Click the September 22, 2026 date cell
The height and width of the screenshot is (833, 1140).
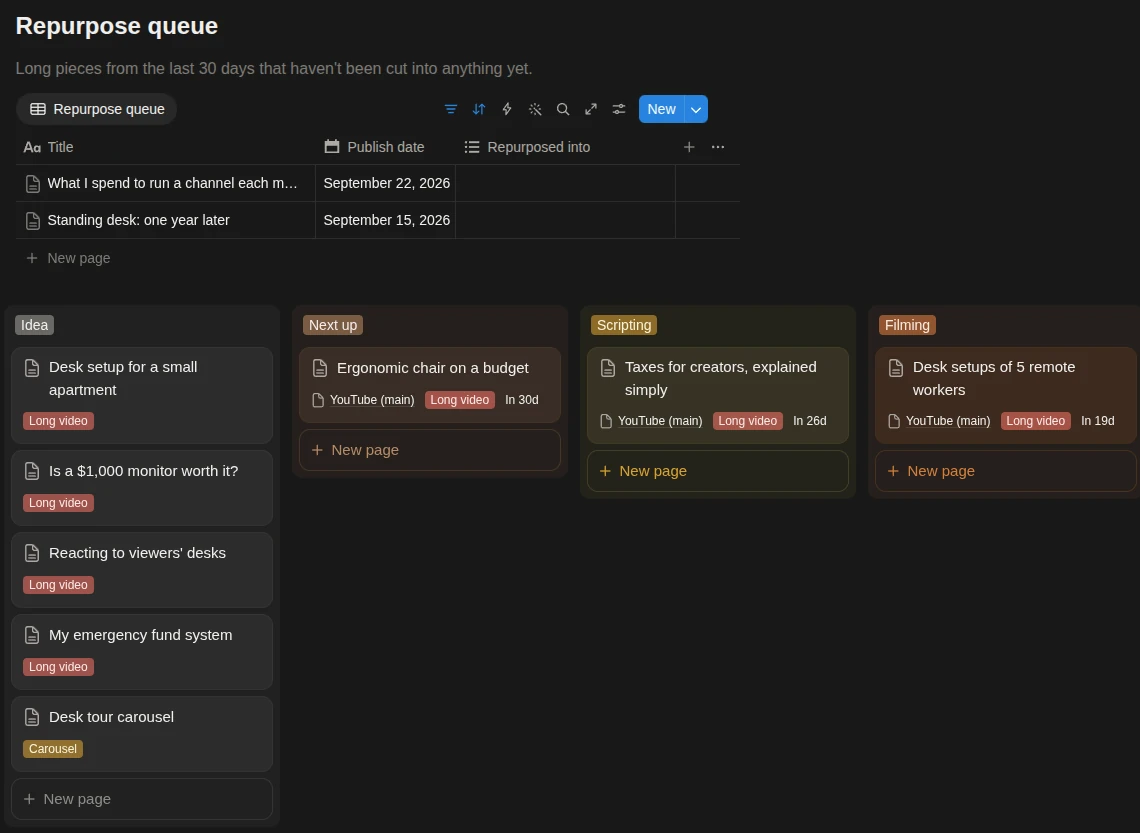pos(386,183)
